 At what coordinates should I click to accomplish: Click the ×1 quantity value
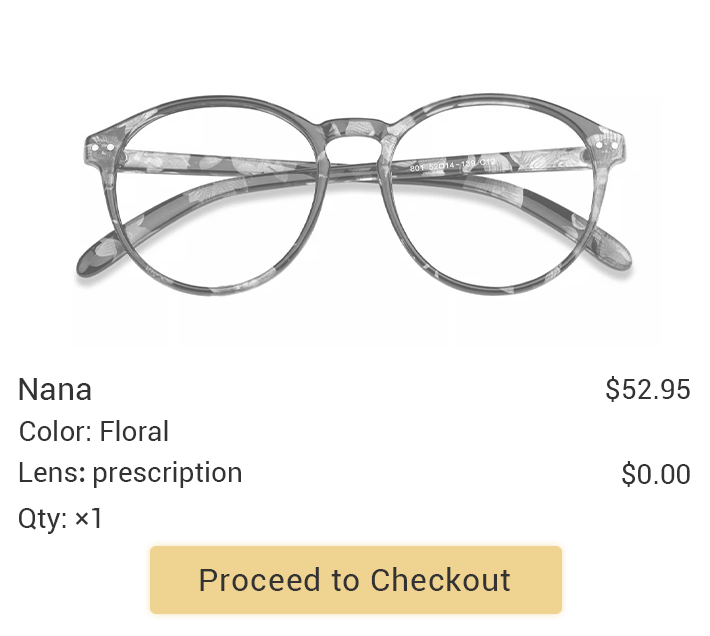88,518
